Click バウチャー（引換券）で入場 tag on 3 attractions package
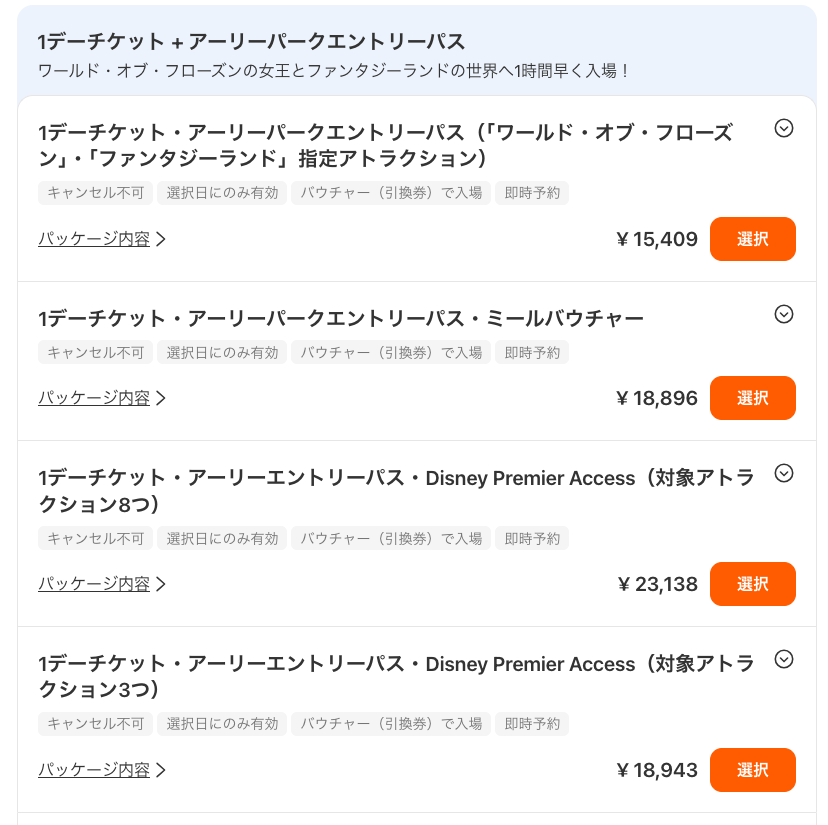Screen dimensions: 828x825 391,723
